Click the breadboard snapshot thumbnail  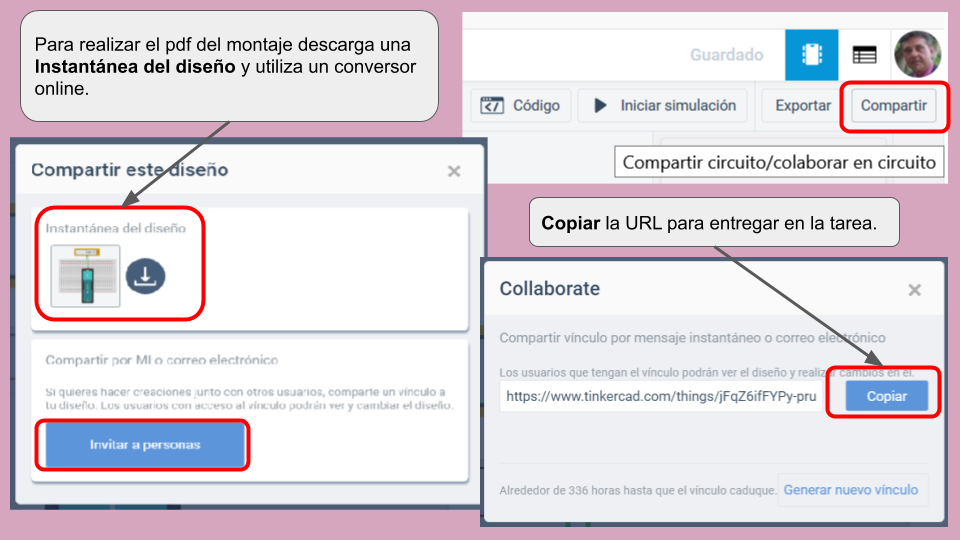86,276
